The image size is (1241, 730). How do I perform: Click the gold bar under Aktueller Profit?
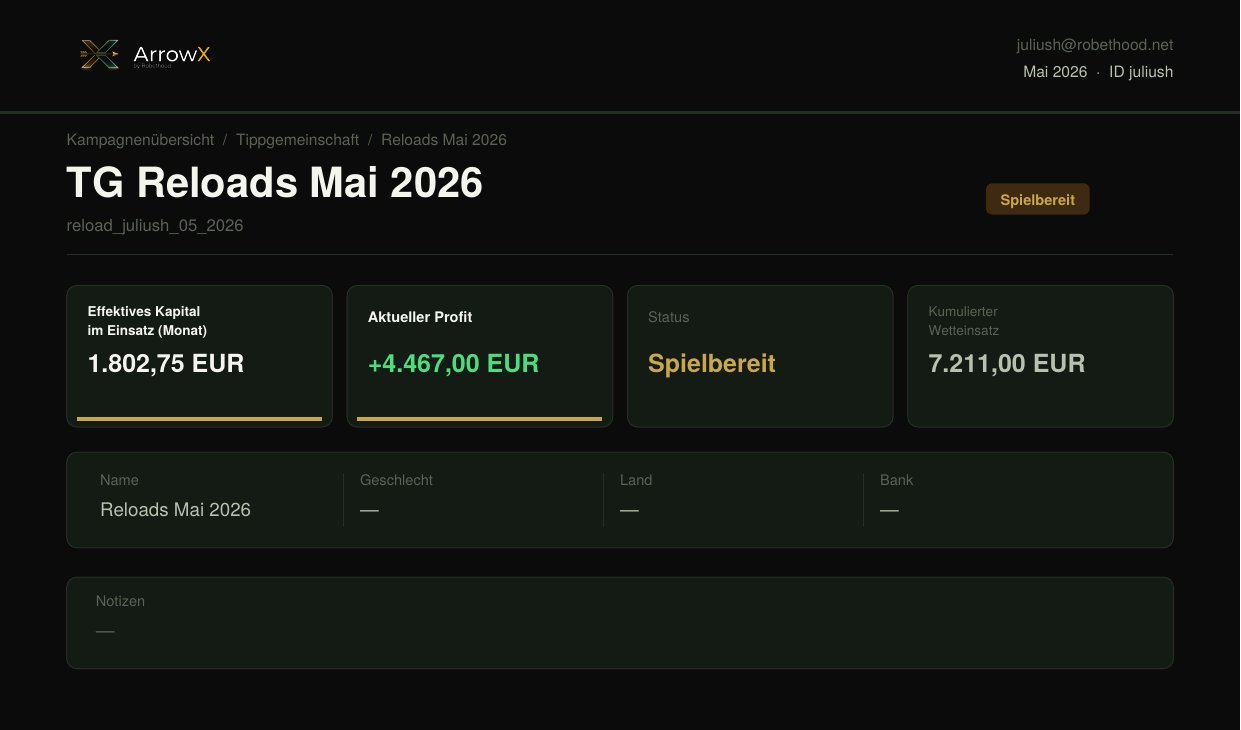click(480, 419)
